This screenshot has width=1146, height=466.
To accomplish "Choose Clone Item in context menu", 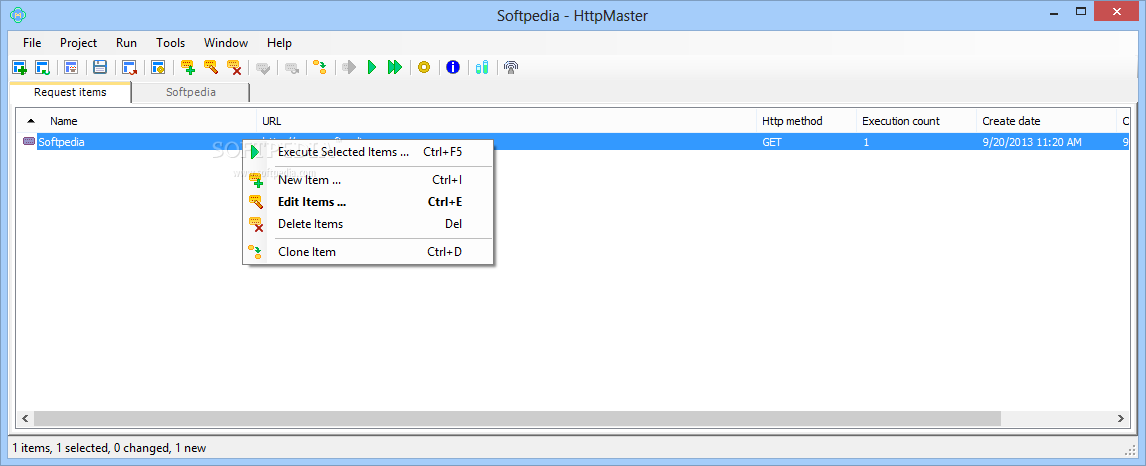I will click(368, 252).
